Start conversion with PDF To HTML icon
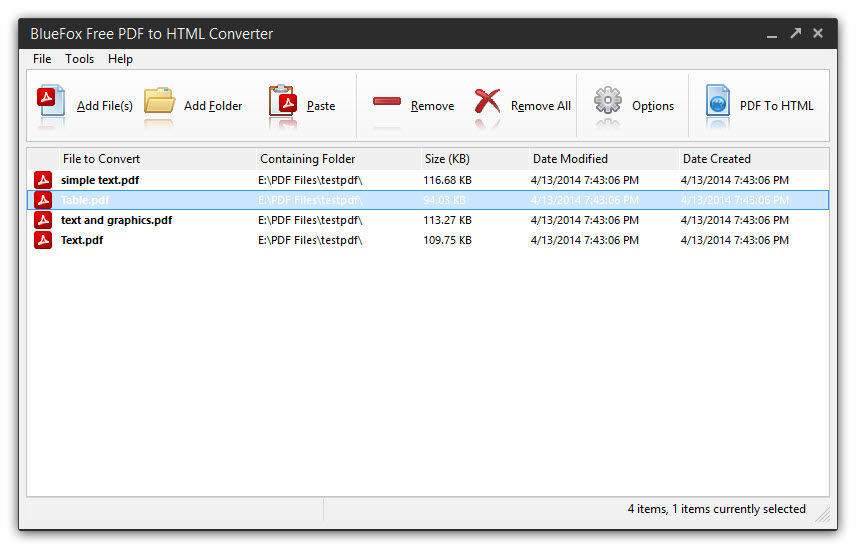Viewport: 856px width, 548px height. pos(717,100)
